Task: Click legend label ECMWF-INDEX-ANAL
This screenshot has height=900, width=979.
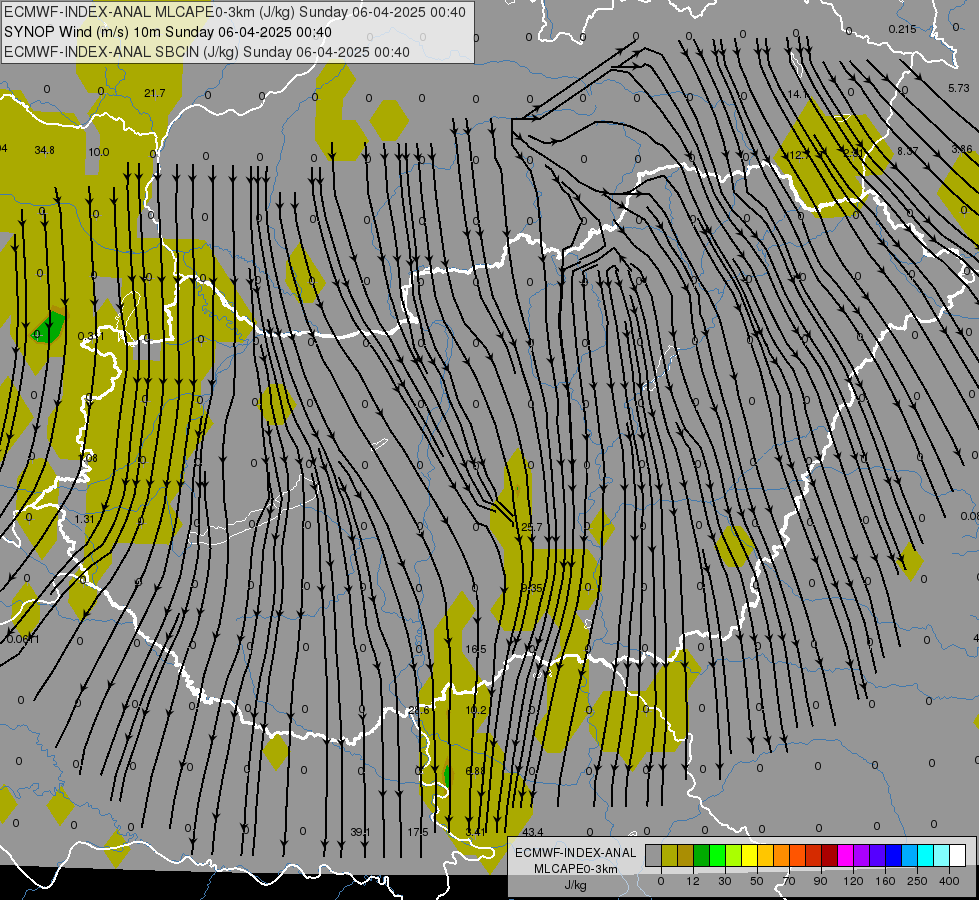Action: (x=576, y=853)
